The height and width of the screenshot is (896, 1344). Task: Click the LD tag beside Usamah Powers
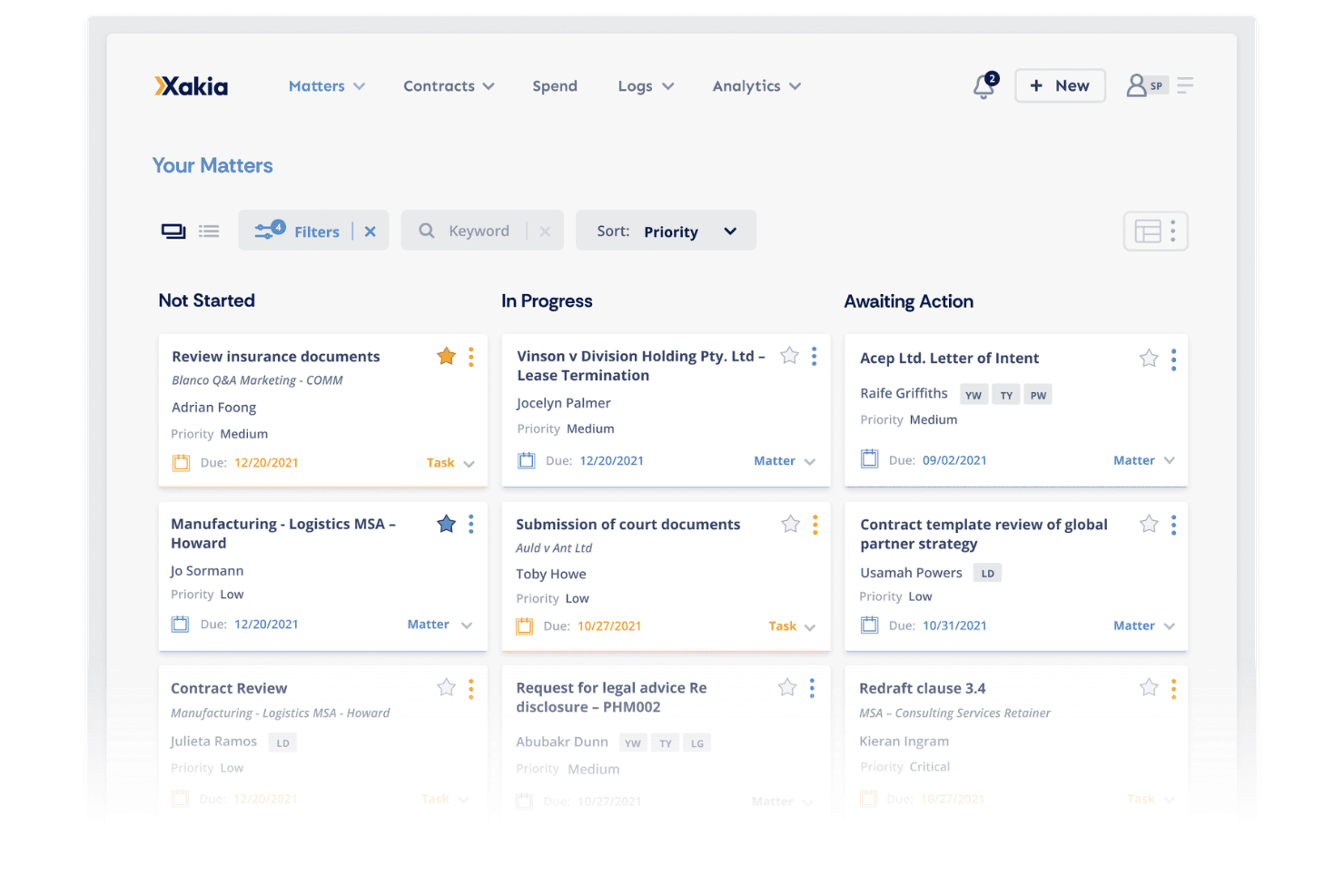987,573
